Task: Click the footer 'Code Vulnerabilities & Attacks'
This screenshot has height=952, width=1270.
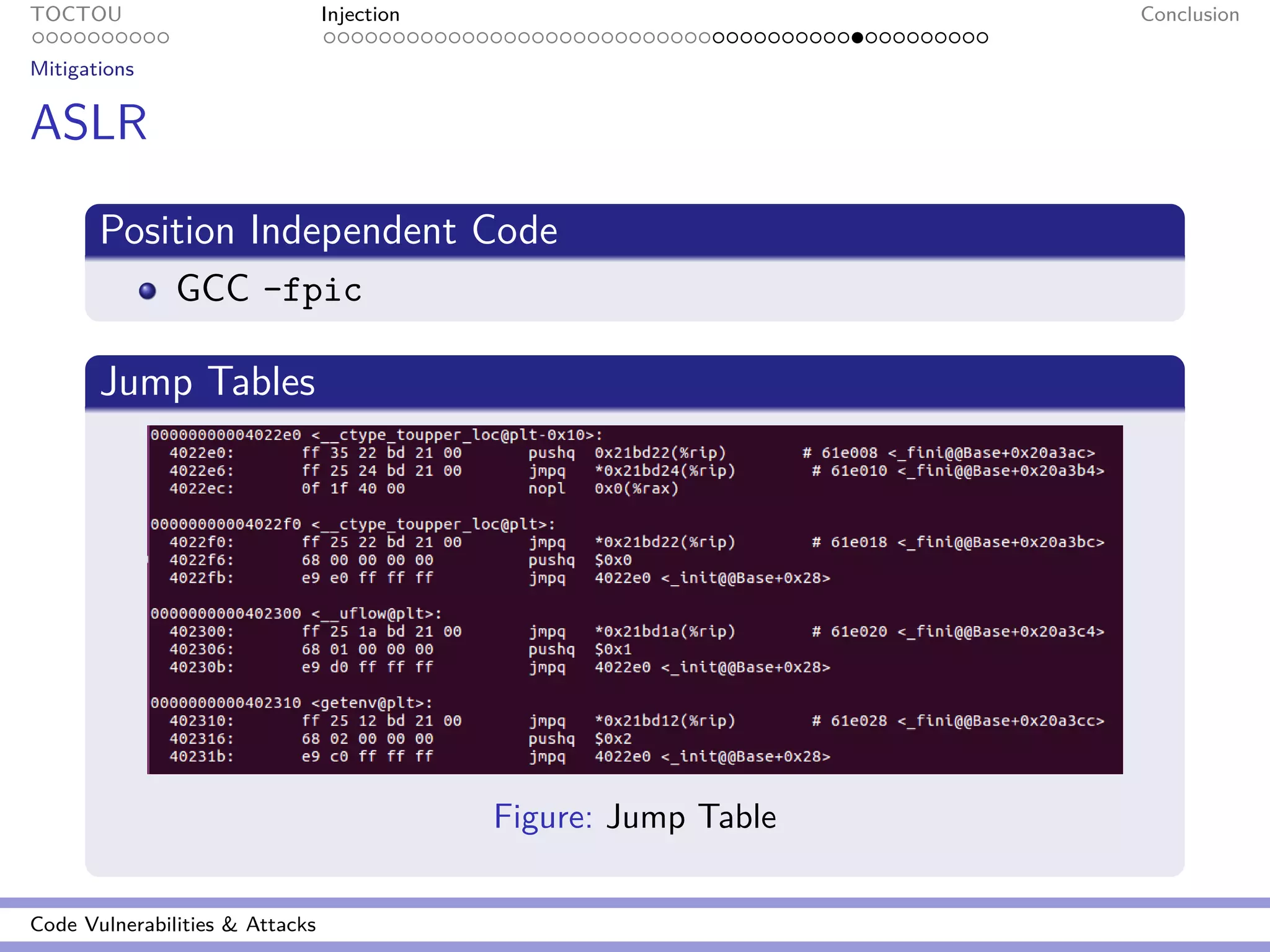Action: (x=173, y=924)
